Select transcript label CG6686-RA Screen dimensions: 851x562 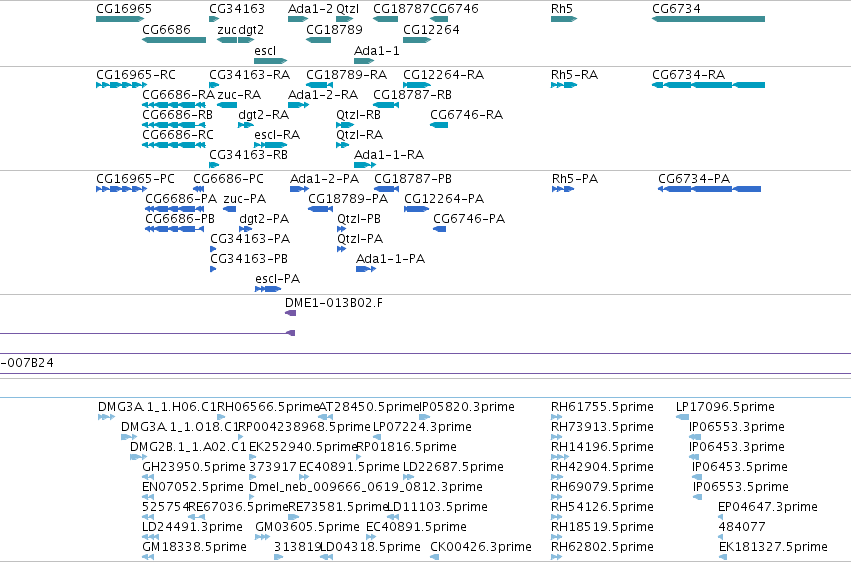[179, 95]
